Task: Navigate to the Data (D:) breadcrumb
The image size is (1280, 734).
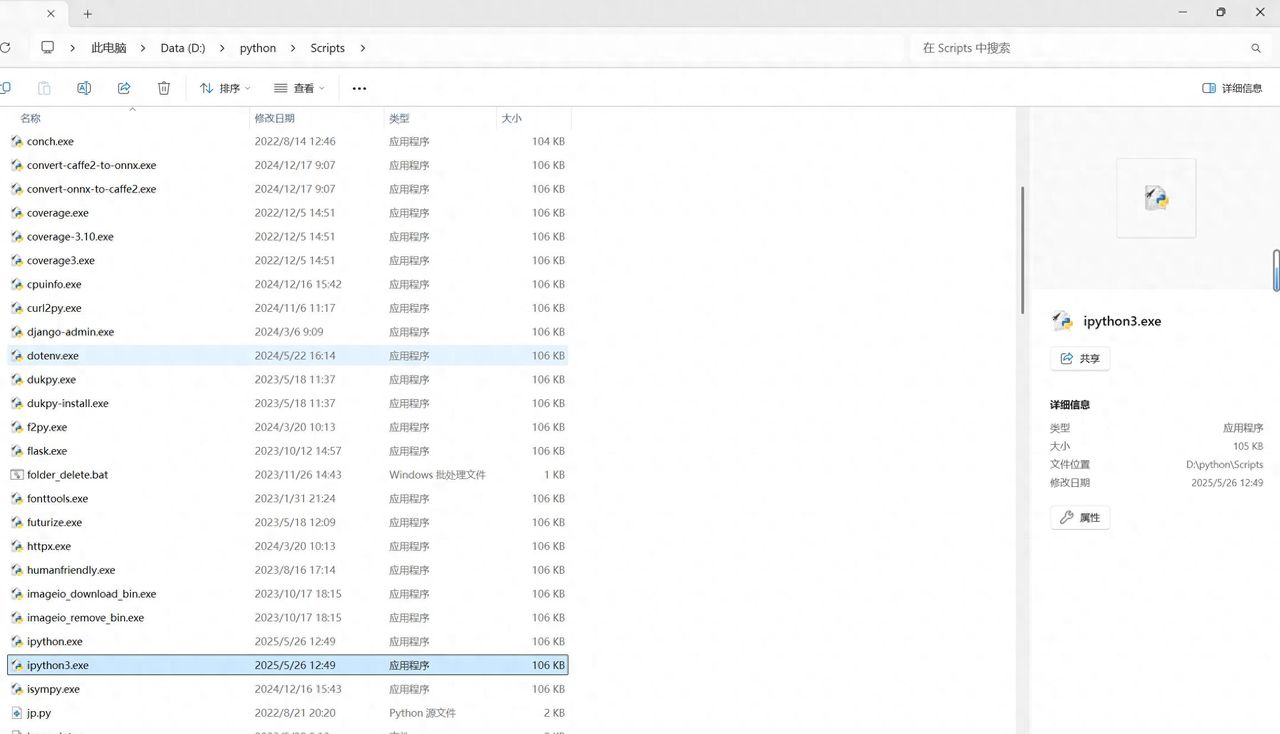Action: [x=182, y=48]
